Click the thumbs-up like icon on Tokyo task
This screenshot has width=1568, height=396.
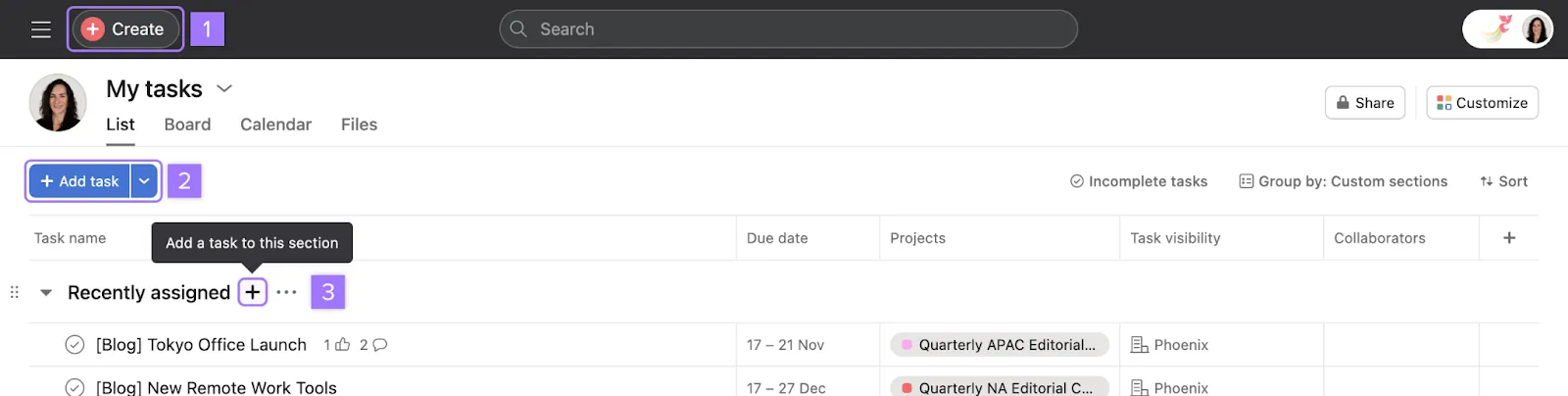[342, 345]
